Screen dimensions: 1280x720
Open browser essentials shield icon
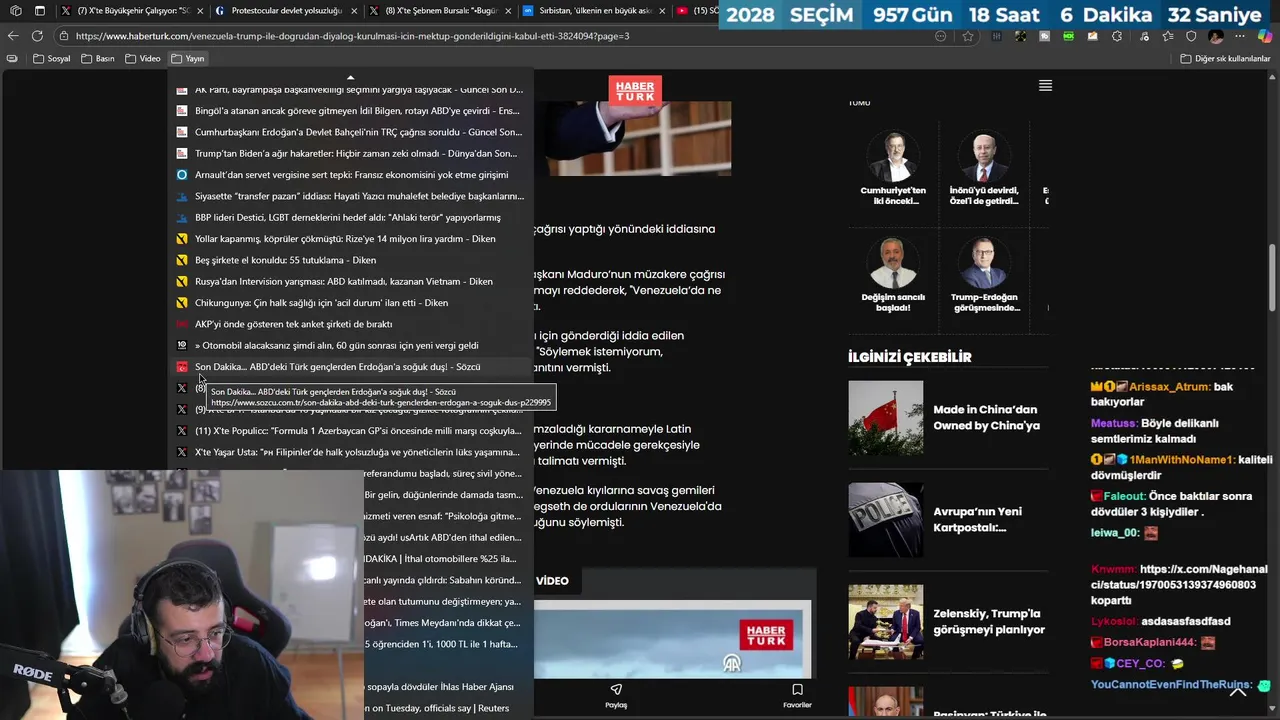(1190, 36)
